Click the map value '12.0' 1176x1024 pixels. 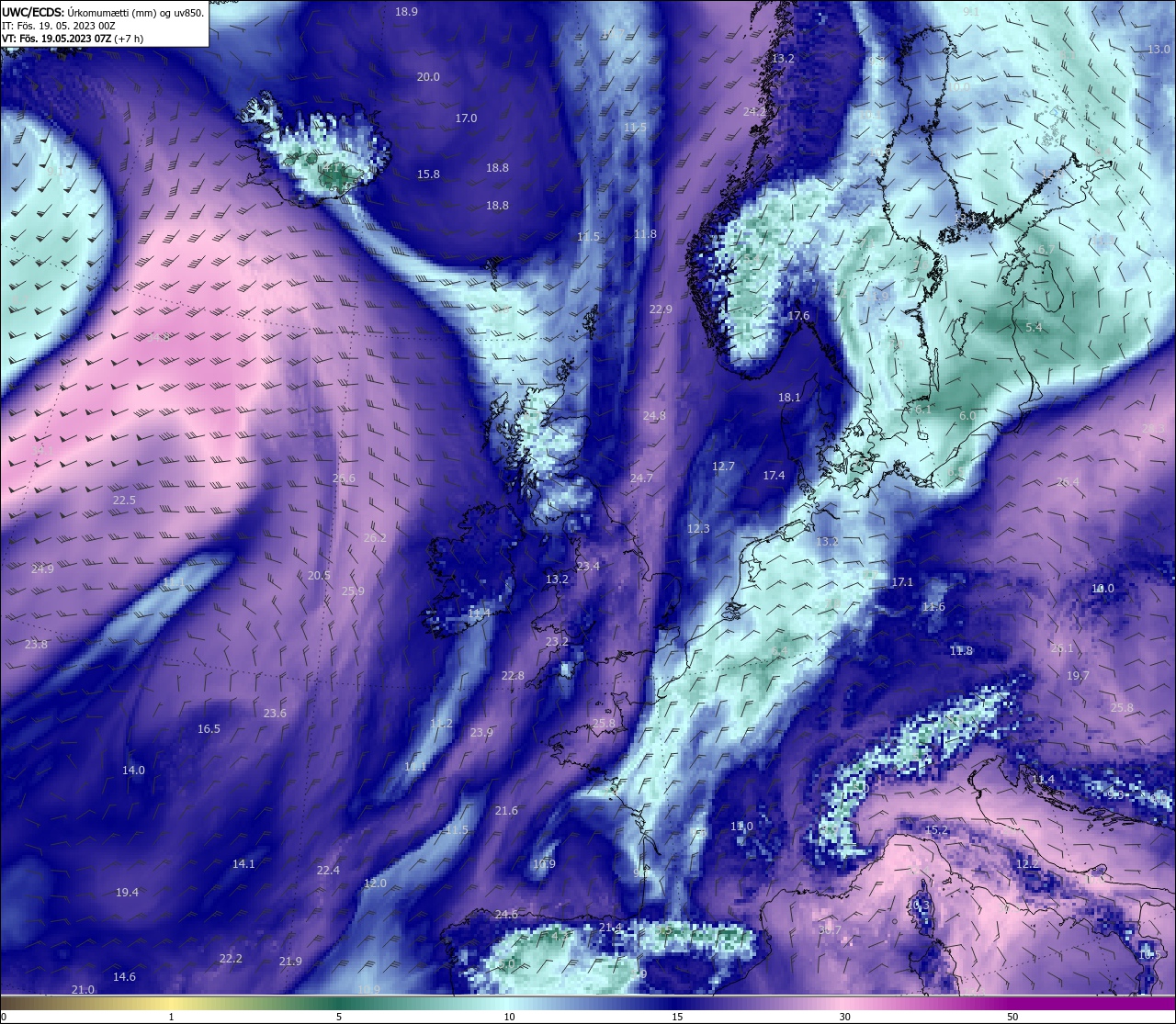[x=375, y=883]
